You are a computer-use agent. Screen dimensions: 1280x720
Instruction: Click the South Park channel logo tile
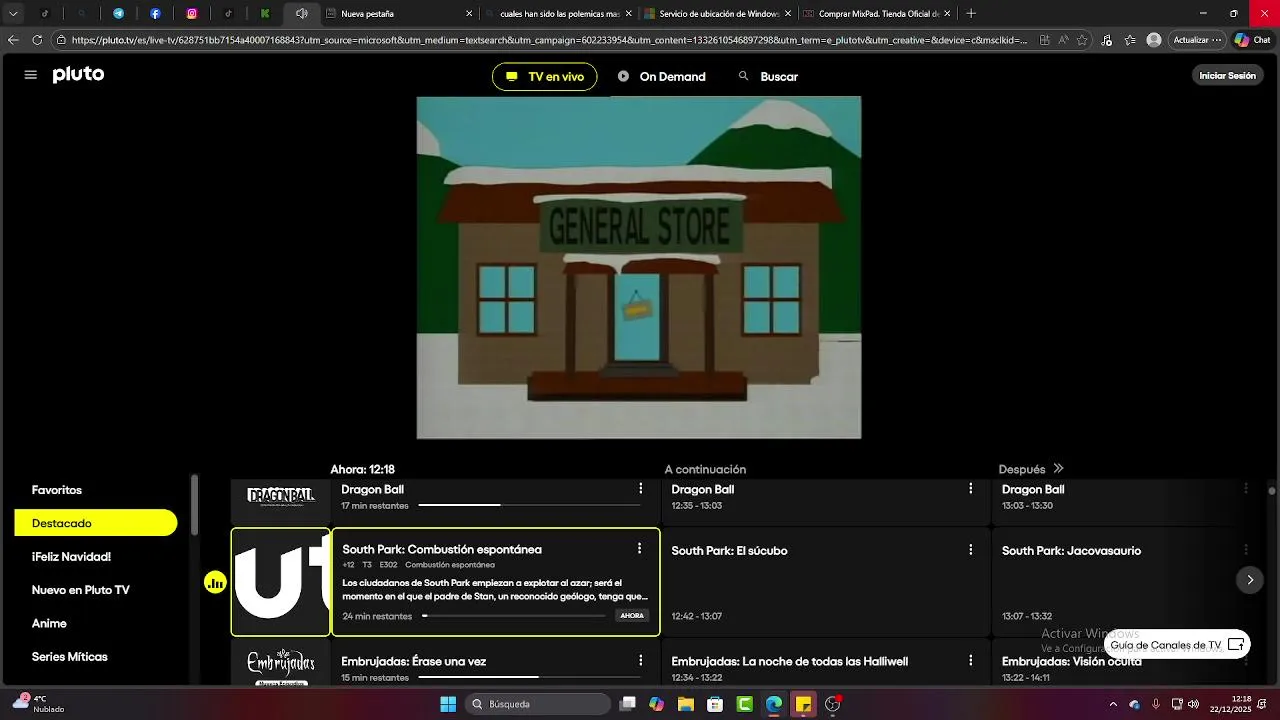pyautogui.click(x=281, y=582)
